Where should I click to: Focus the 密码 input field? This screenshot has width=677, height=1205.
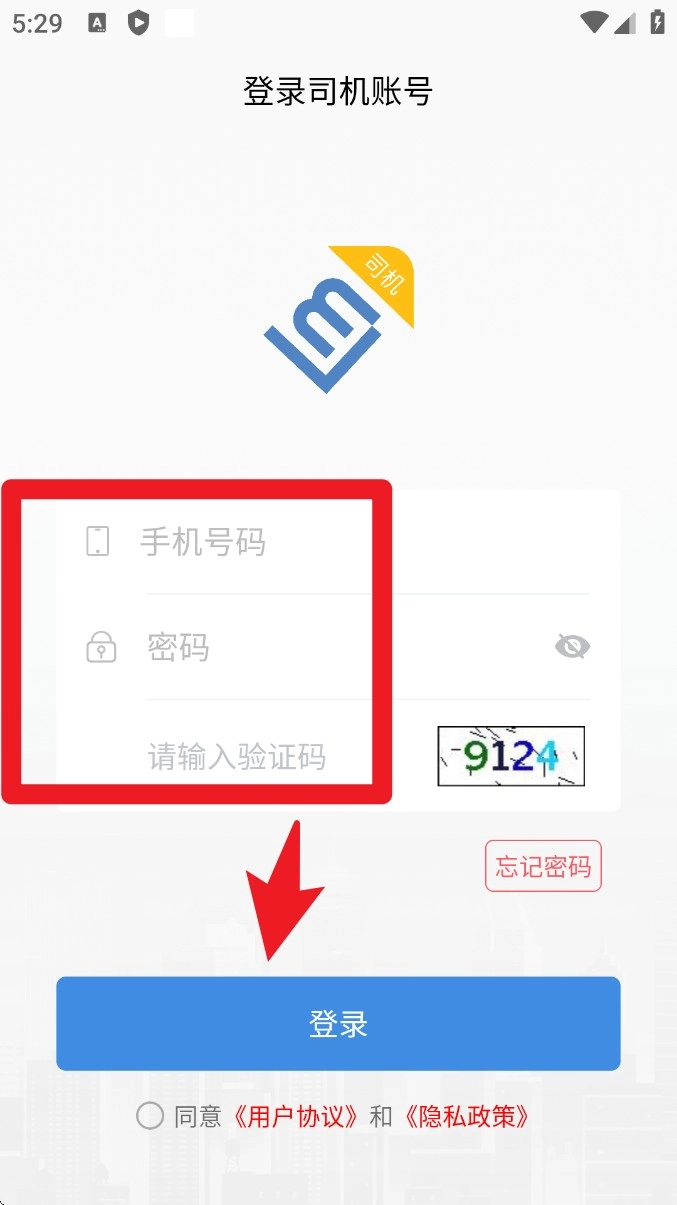point(345,648)
